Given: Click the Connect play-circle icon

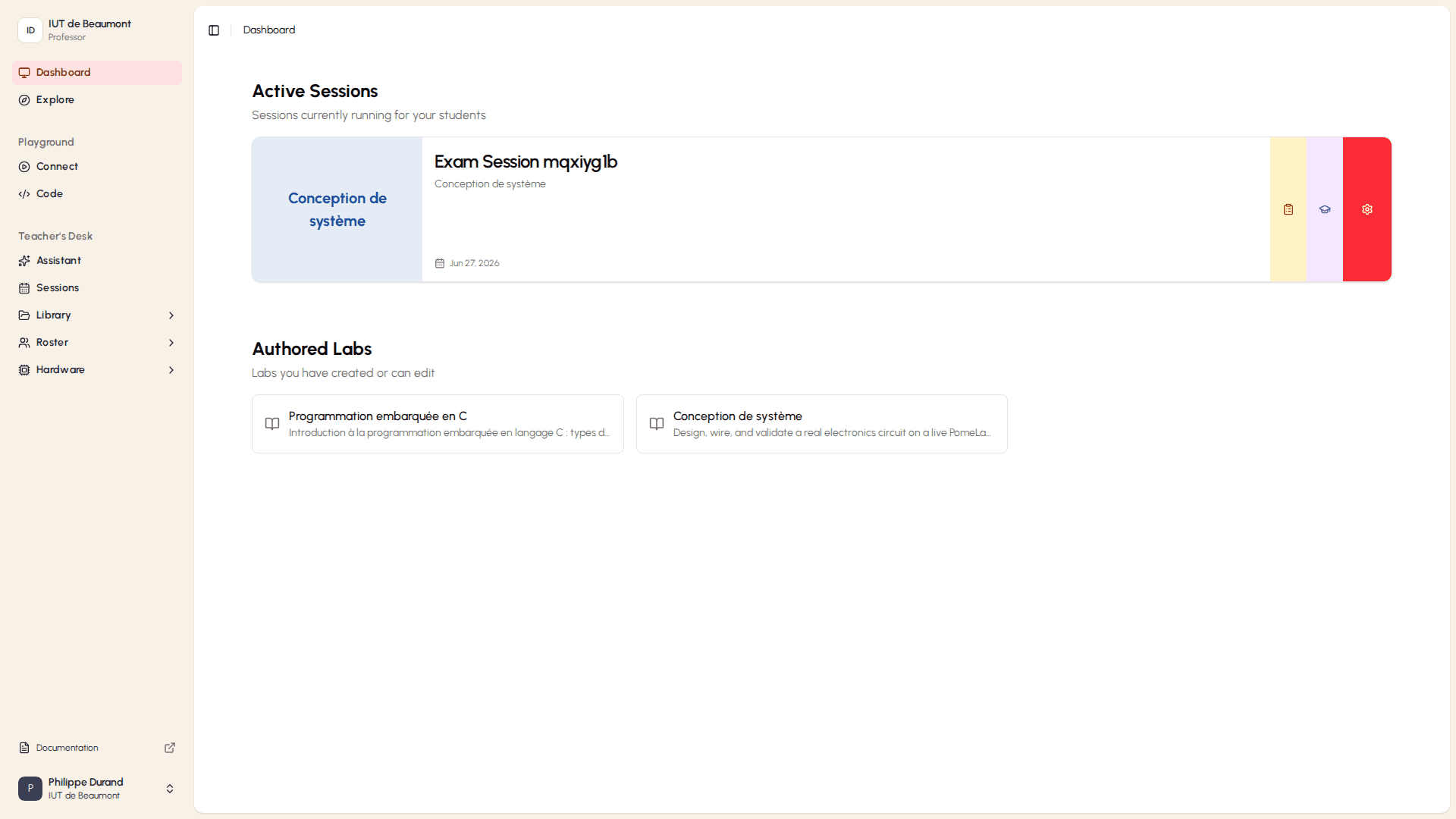Looking at the screenshot, I should (x=24, y=167).
